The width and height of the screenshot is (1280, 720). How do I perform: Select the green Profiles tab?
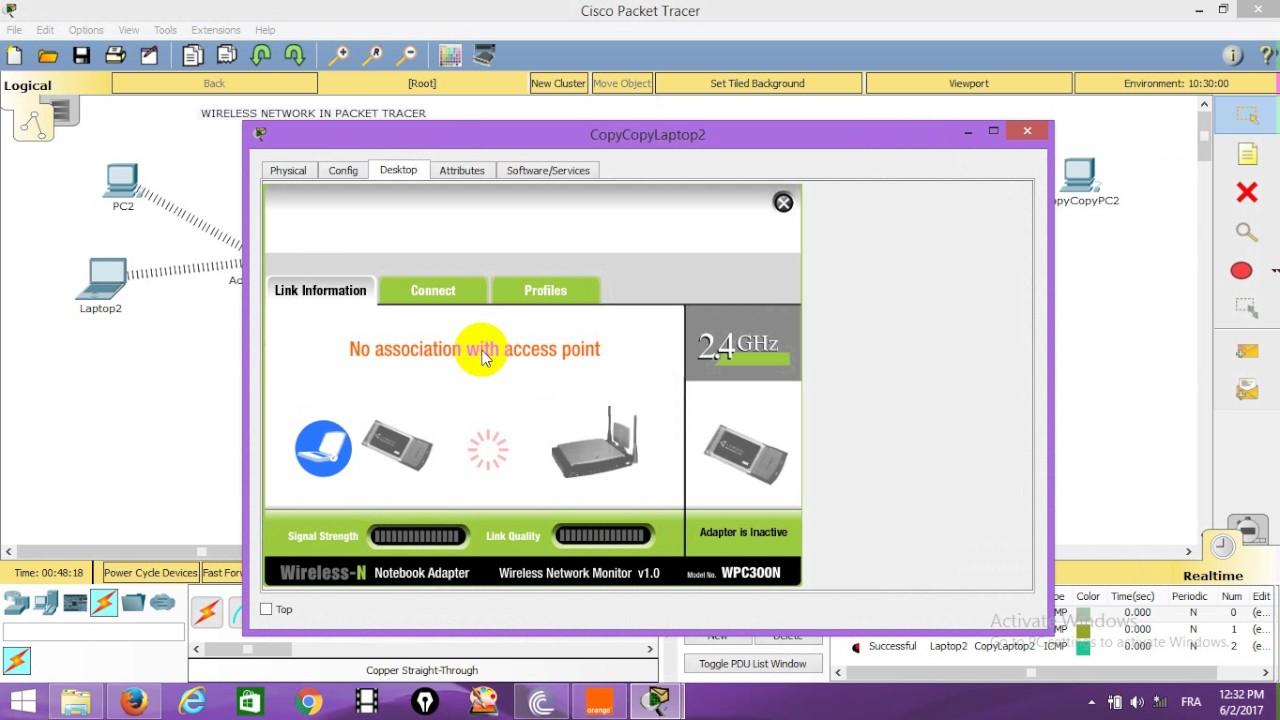pos(545,290)
